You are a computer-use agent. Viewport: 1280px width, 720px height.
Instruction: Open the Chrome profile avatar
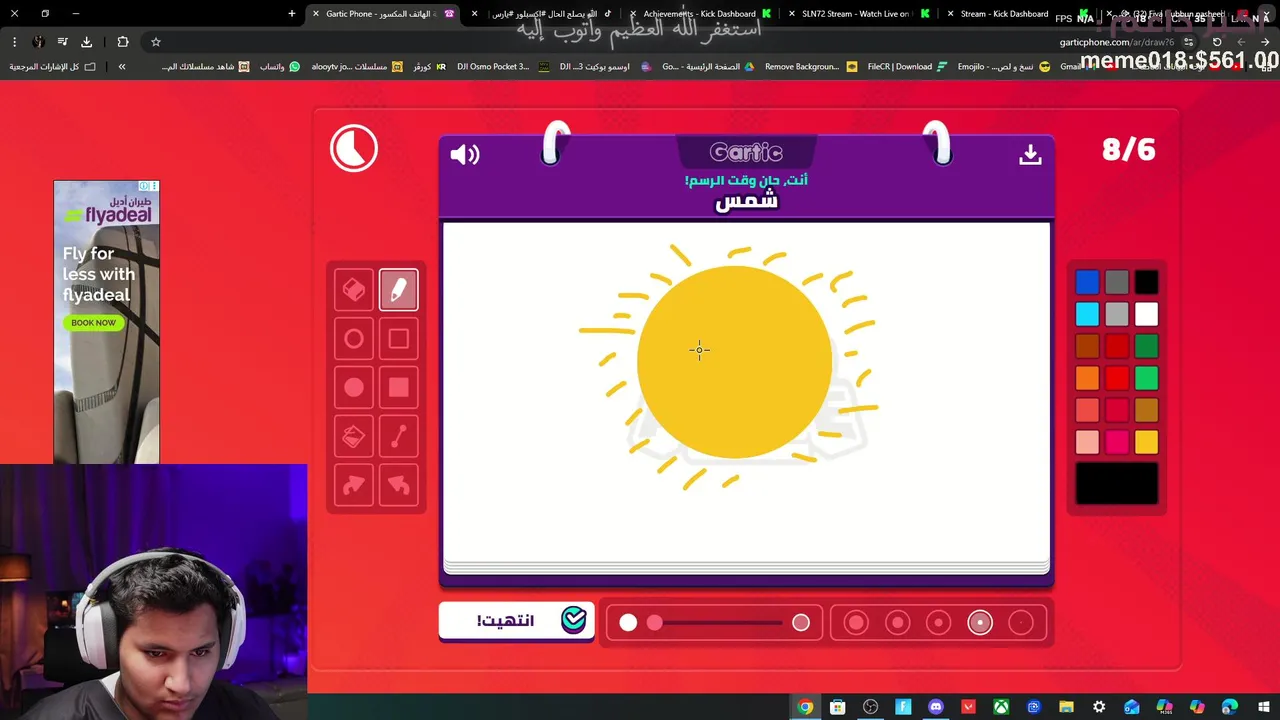pyautogui.click(x=38, y=42)
